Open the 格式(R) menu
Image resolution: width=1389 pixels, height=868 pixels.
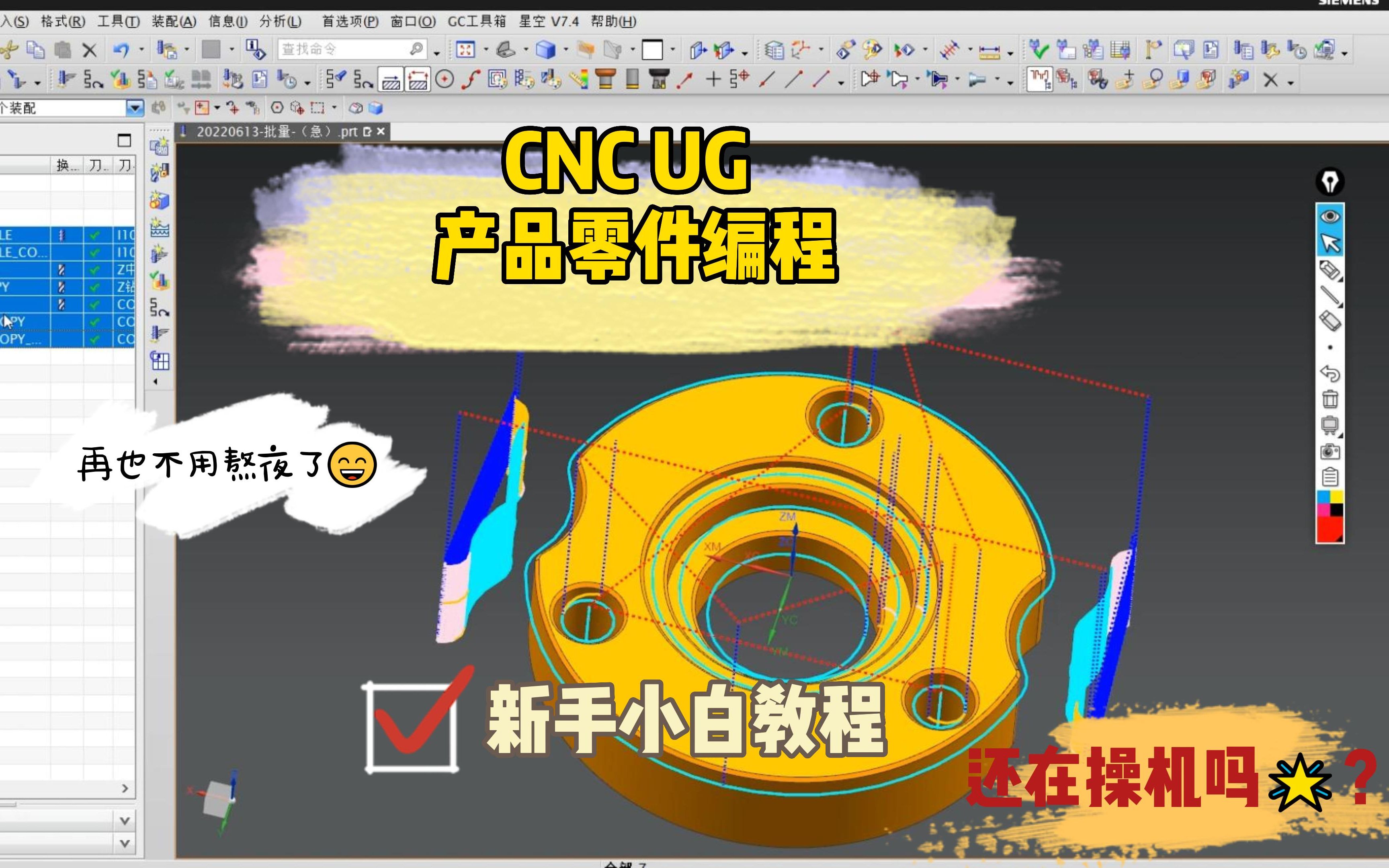(x=63, y=22)
